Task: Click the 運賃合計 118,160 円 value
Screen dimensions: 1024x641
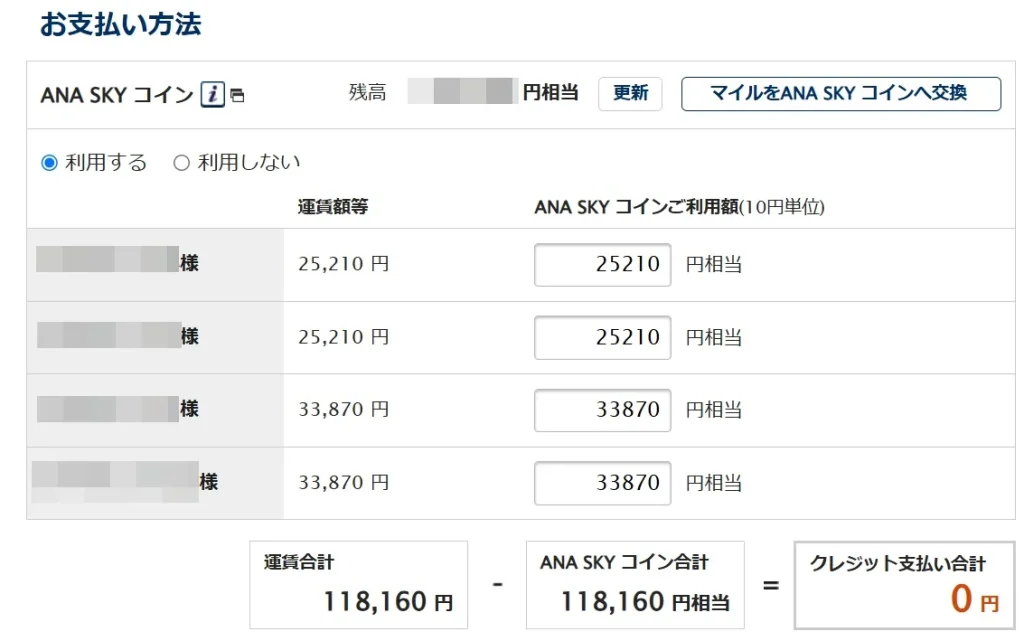Action: pos(388,601)
